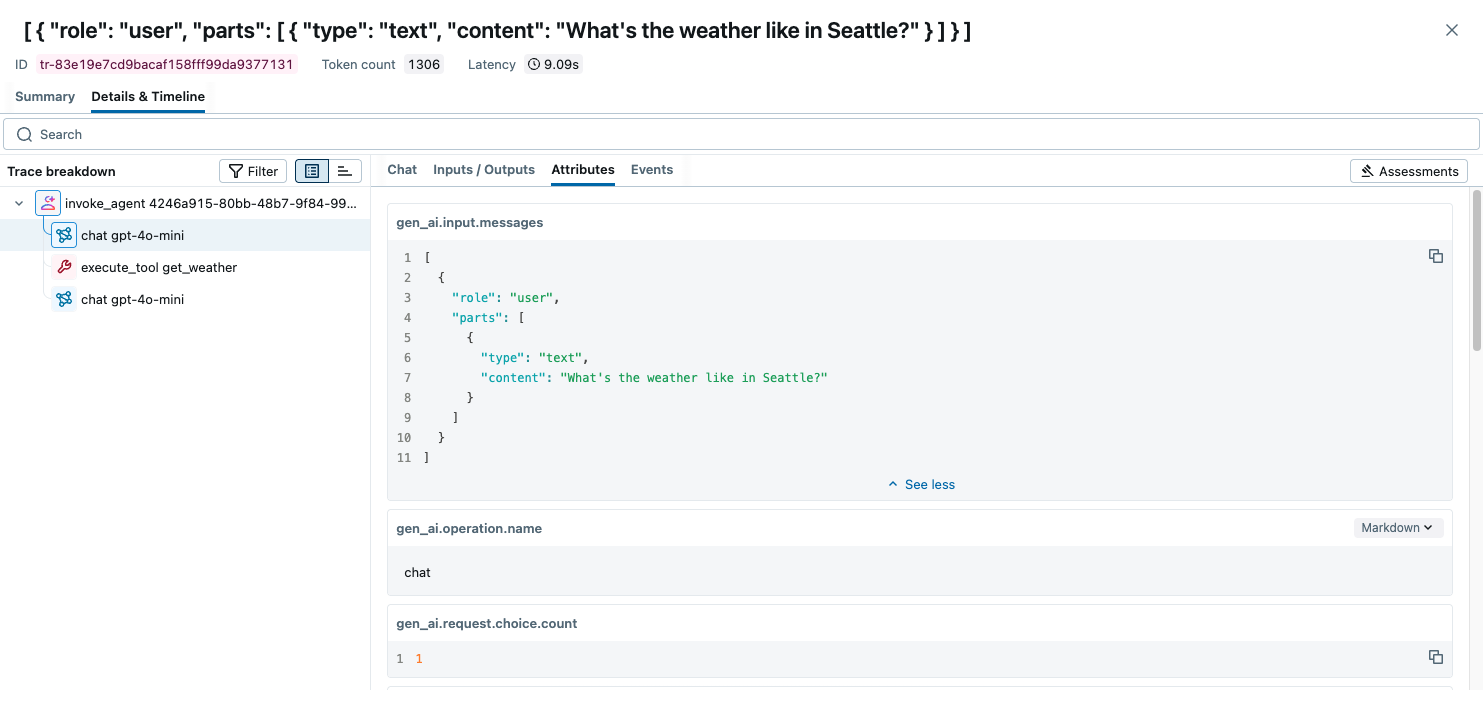Copy the gen_ai.input.messages value
Screen dimensions: 1483x726
coord(1435,256)
